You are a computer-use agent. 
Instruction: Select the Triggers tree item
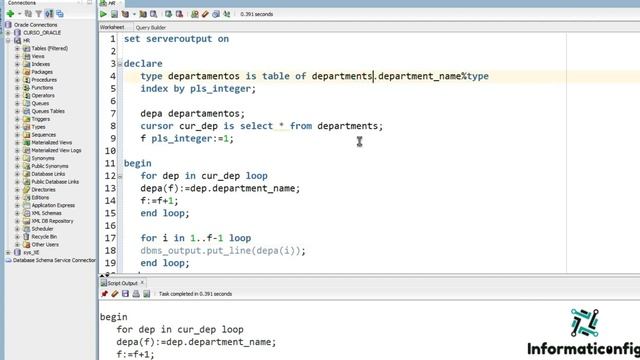coord(41,119)
